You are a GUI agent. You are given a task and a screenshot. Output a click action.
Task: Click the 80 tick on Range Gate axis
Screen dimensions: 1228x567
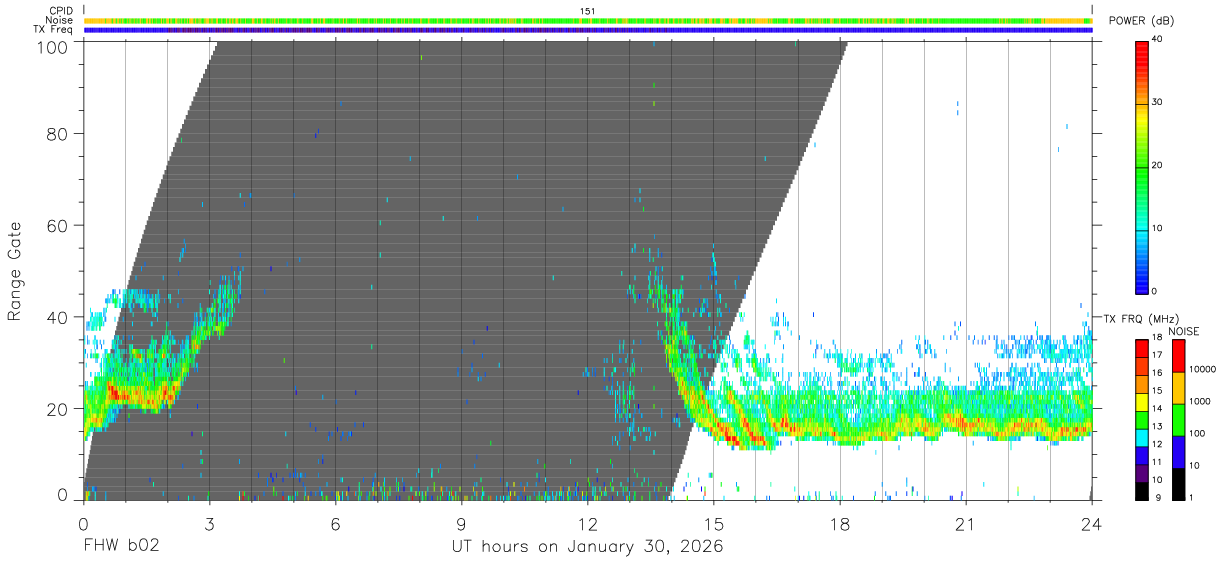click(x=56, y=133)
